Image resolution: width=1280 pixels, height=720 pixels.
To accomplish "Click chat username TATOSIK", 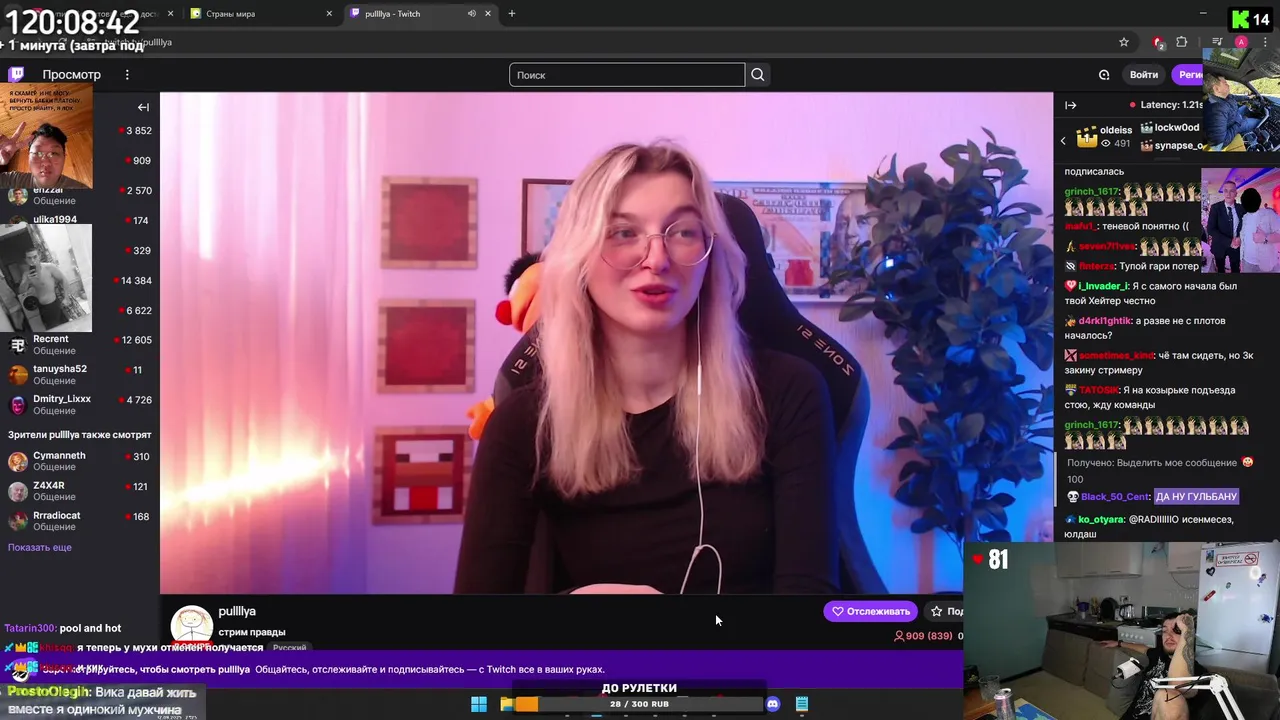I will (1099, 390).
